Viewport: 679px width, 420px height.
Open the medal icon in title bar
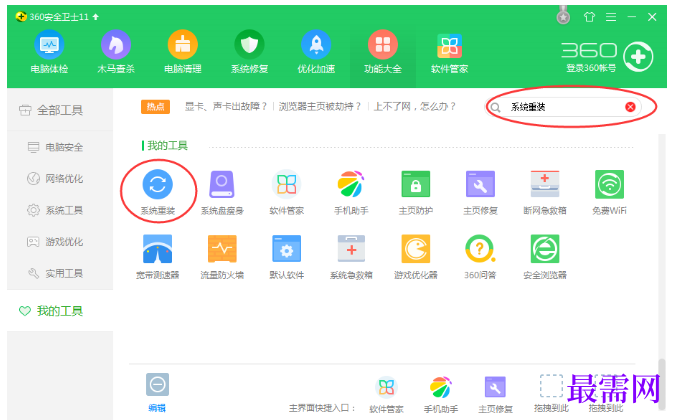click(x=563, y=16)
